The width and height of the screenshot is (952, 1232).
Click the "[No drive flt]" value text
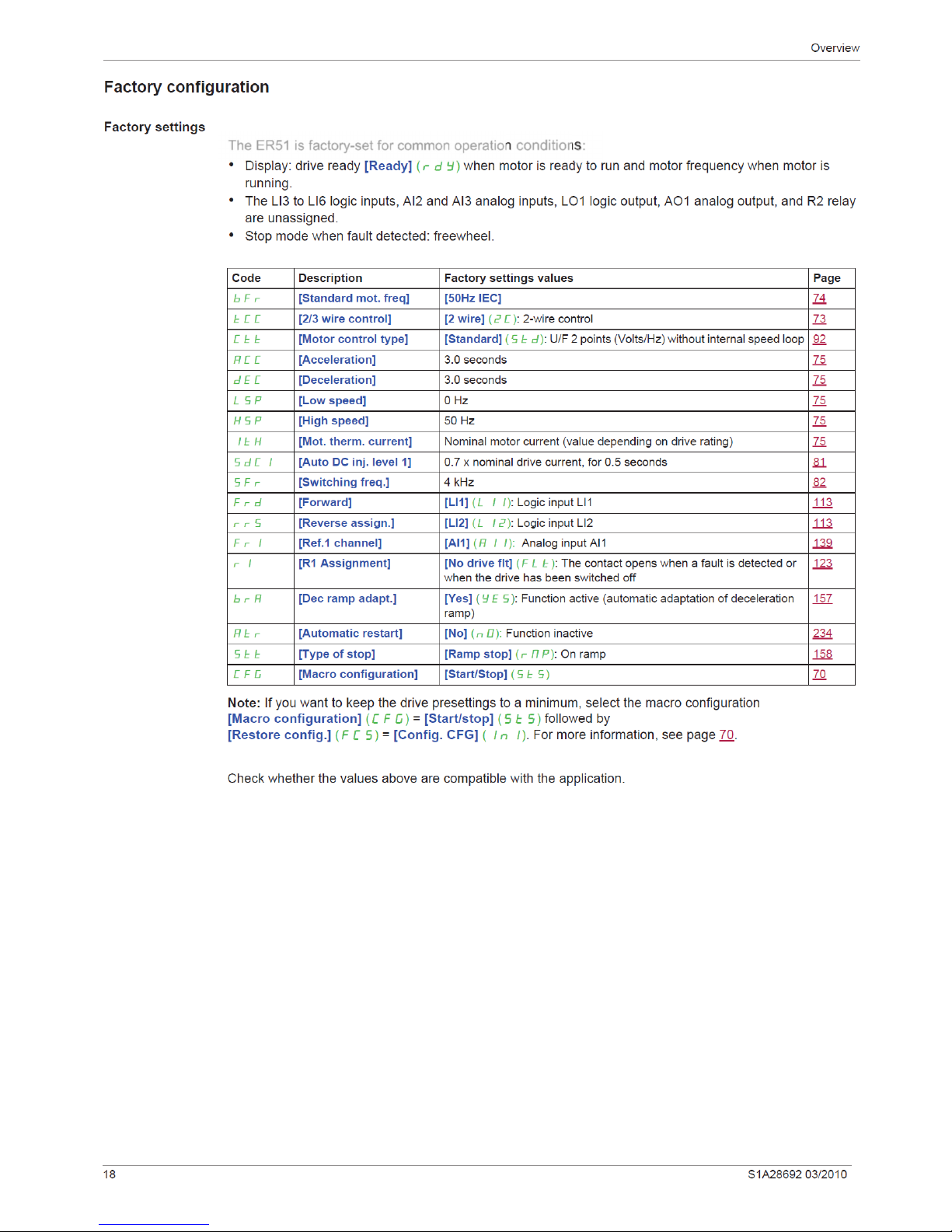coord(478,564)
